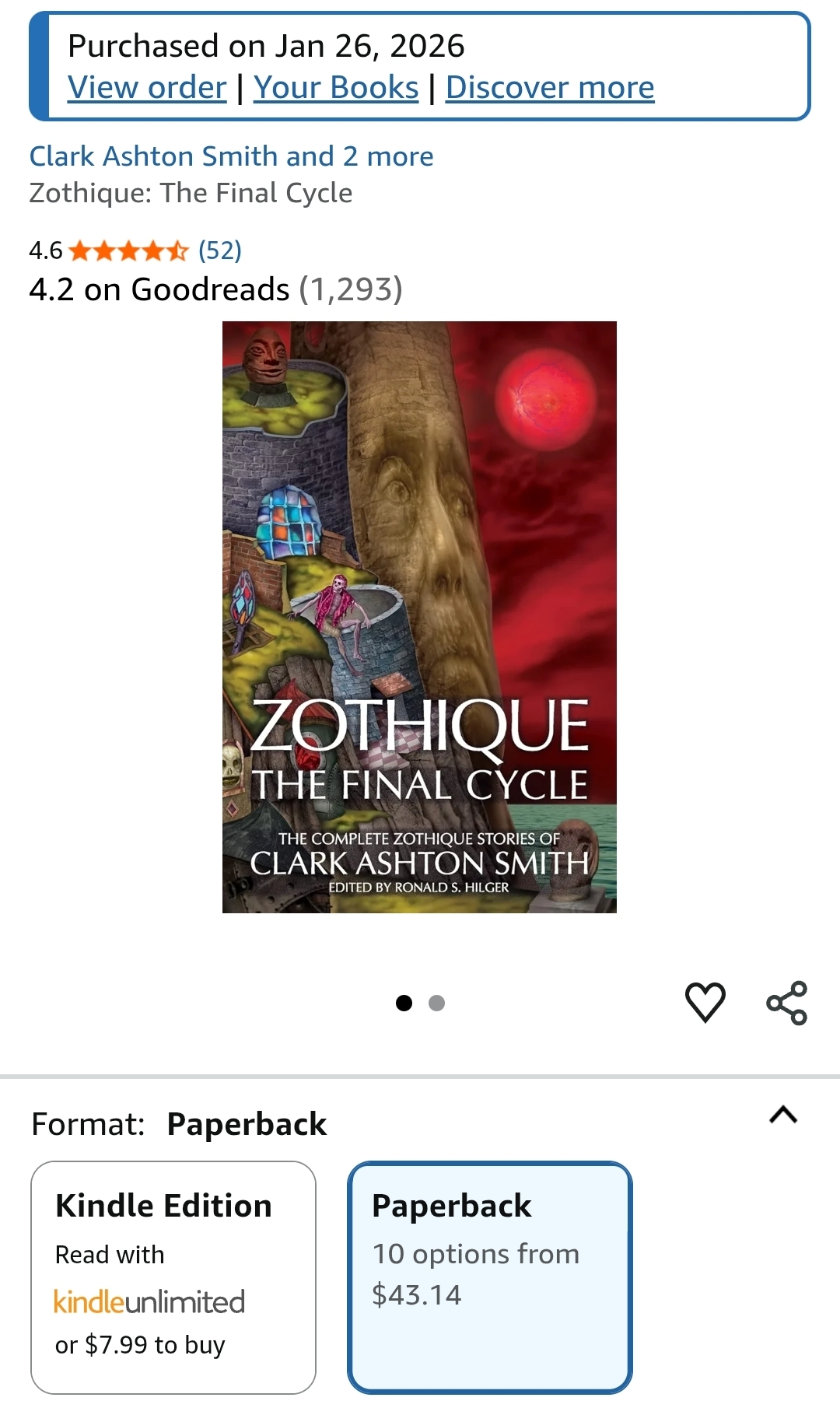Open the 52 customer reviews count
This screenshot has height=1415, width=840.
coord(220,250)
